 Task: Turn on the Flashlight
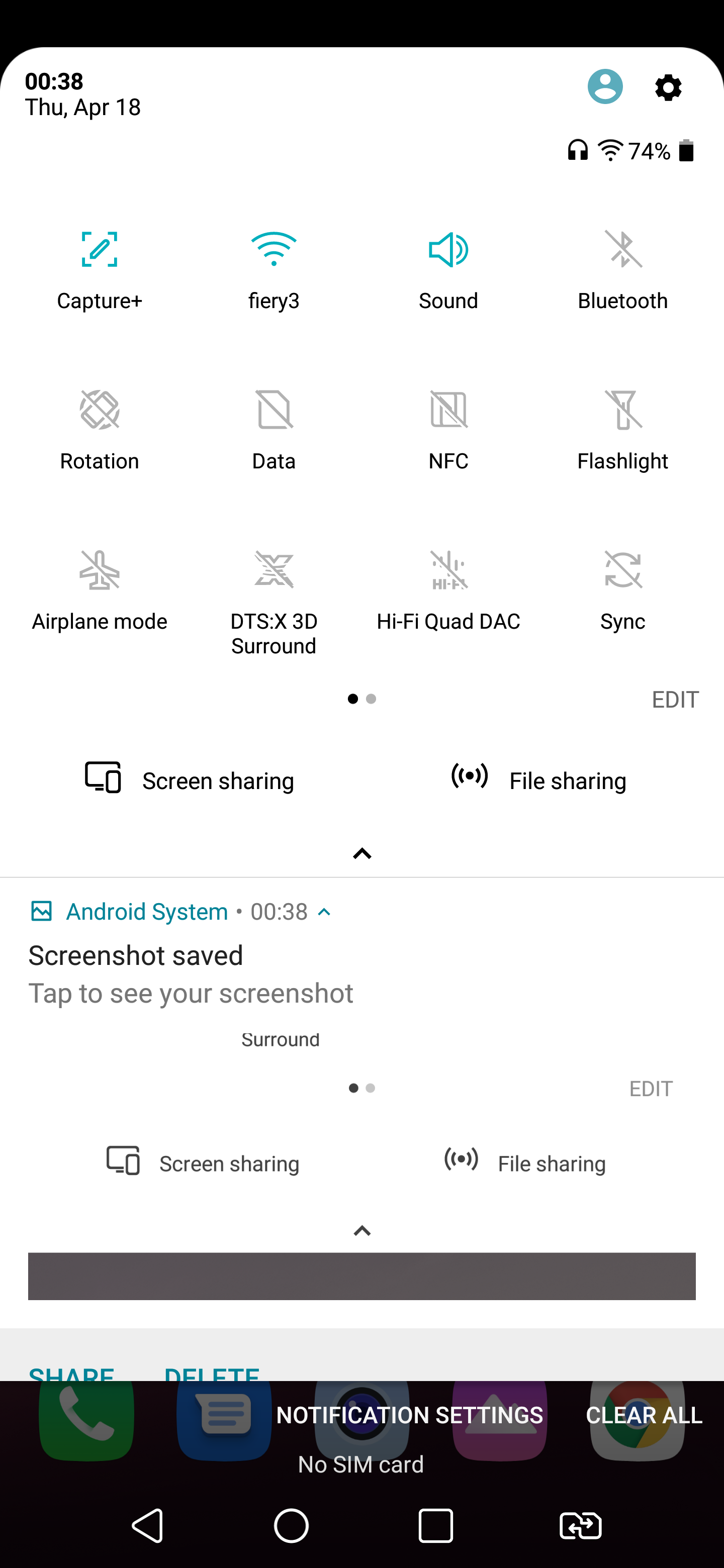(623, 410)
